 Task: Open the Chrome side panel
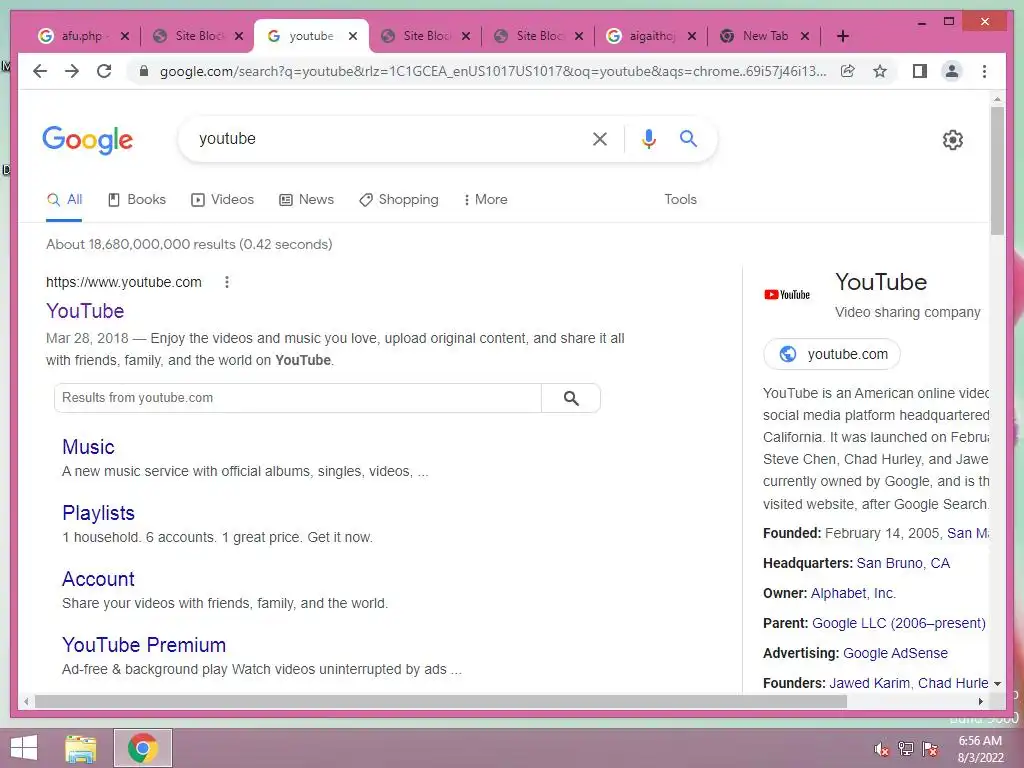[x=920, y=71]
